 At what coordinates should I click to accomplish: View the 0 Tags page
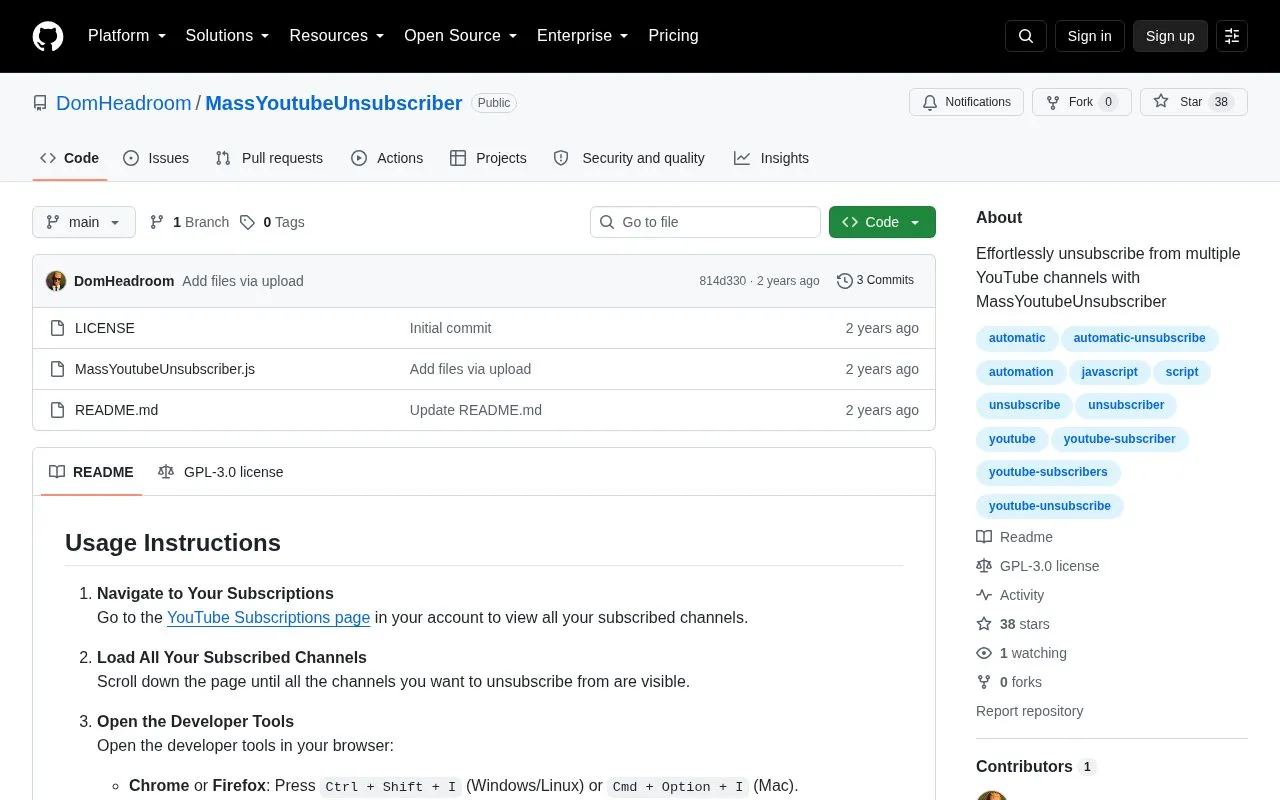point(272,222)
